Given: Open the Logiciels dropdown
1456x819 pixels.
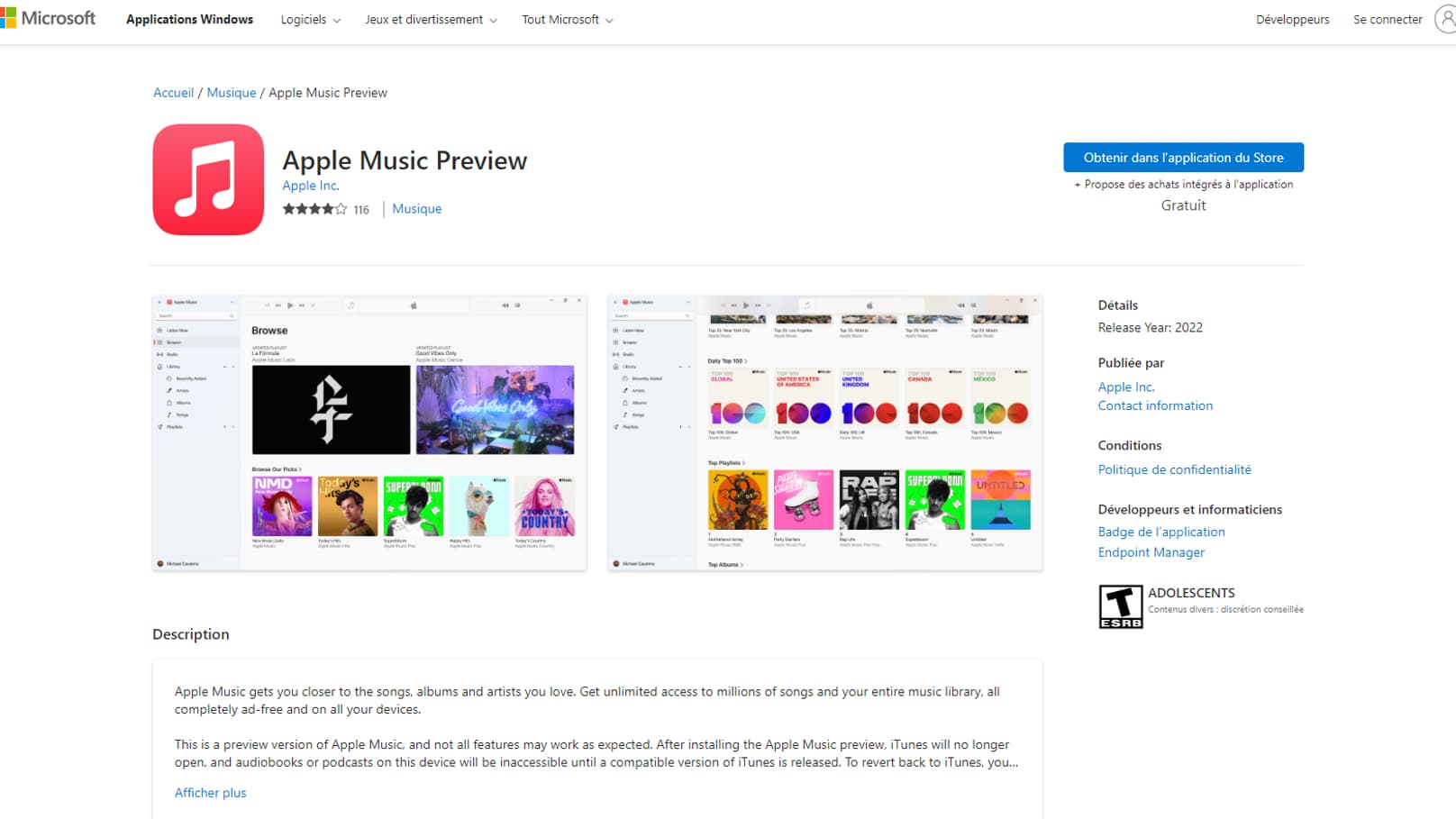Looking at the screenshot, I should [310, 19].
